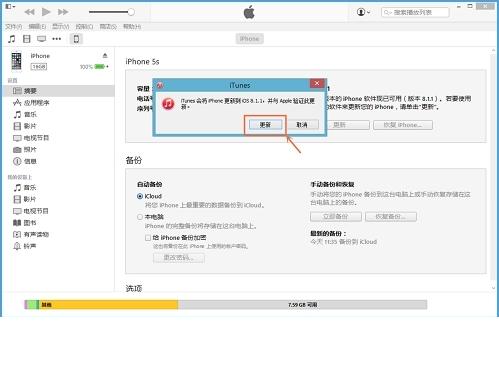Click the 16GB capacity label under iPhone
Screen dimensions: 499x367
pyautogui.click(x=39, y=67)
